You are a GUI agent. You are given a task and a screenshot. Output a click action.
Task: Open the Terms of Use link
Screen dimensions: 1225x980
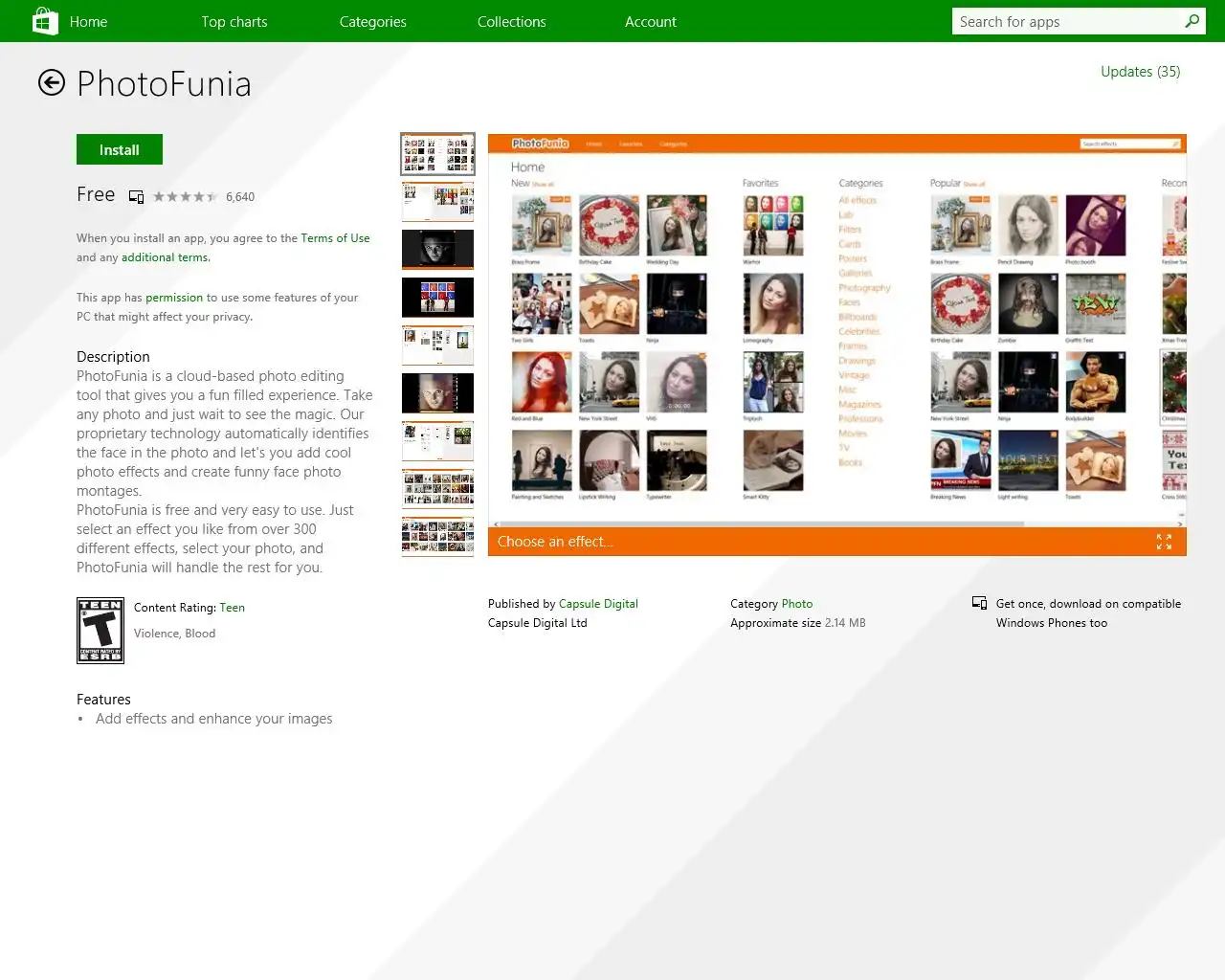(335, 238)
